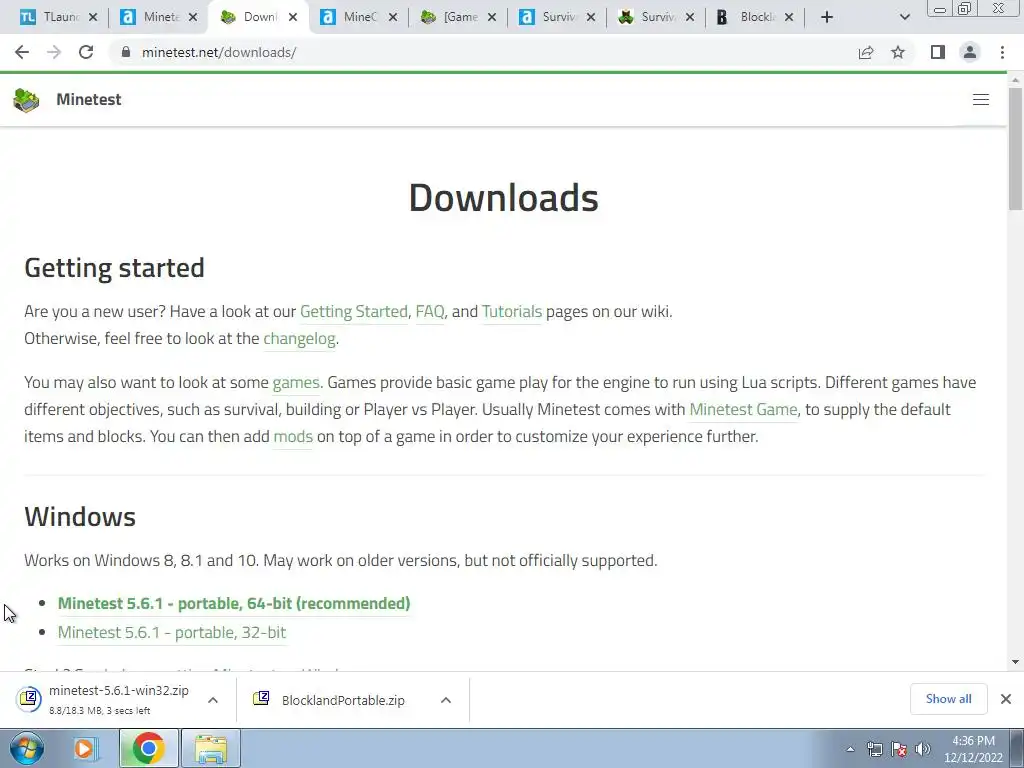The image size is (1024, 768).
Task: Download Minetest 5.6.1 portable 64-bit
Action: (x=234, y=603)
